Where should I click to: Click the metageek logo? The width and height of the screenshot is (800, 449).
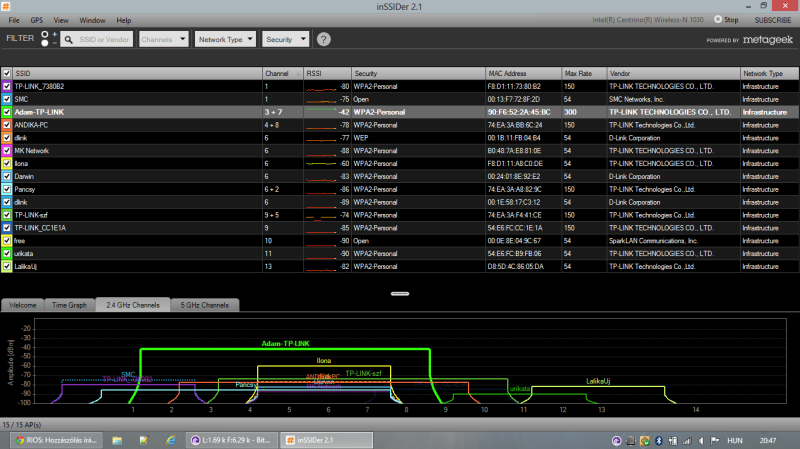click(x=767, y=39)
